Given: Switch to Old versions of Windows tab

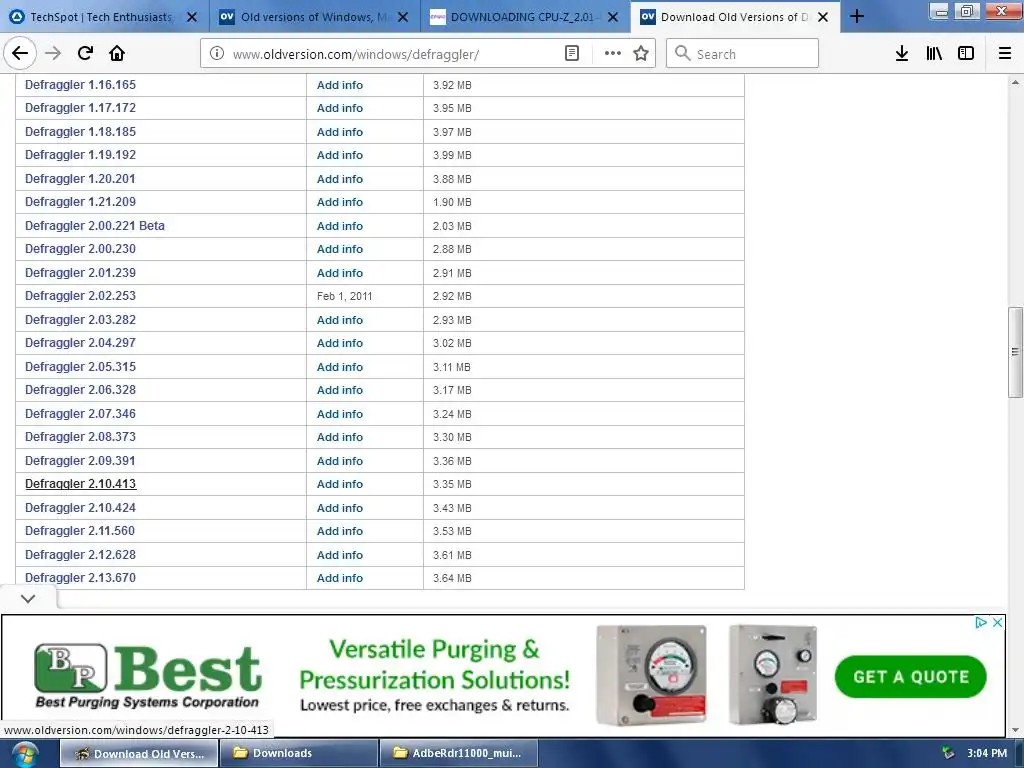Looking at the screenshot, I should 317,17.
